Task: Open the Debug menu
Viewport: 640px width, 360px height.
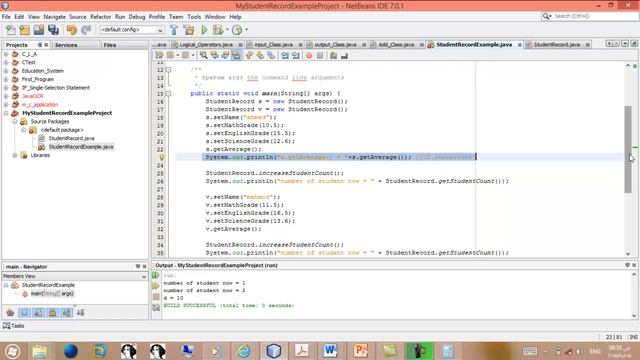Action: (x=137, y=17)
